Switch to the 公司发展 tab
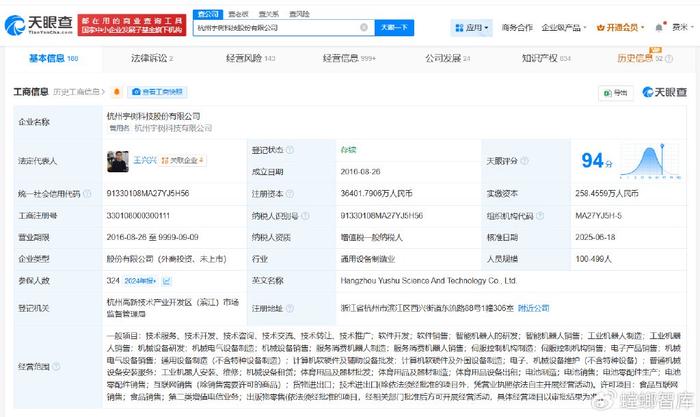Image resolution: width=700 pixels, height=417 pixels. (x=447, y=58)
